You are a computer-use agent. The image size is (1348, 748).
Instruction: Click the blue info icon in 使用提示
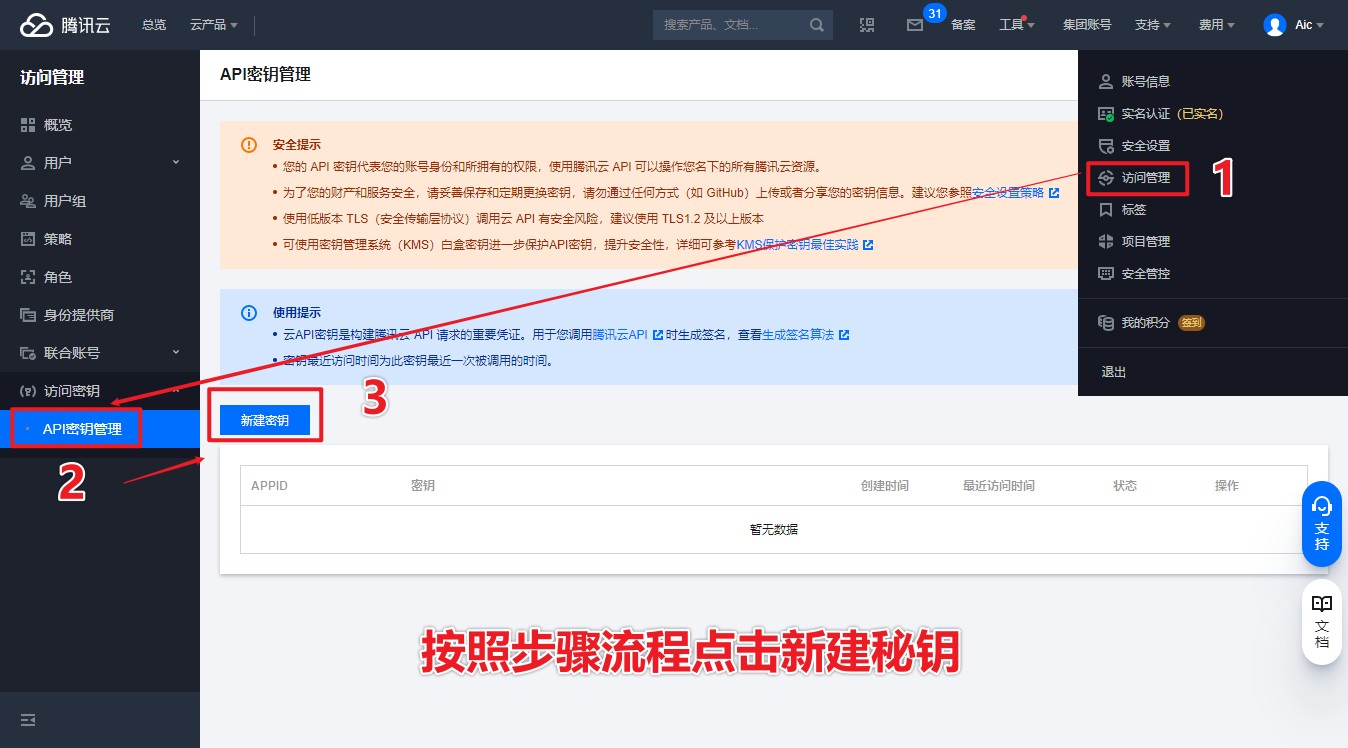coord(249,313)
